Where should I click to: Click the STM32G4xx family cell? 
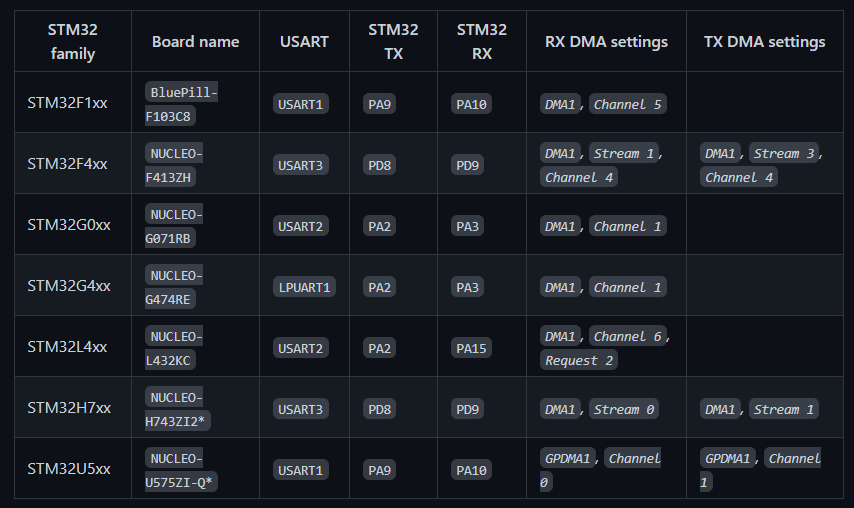tap(69, 286)
